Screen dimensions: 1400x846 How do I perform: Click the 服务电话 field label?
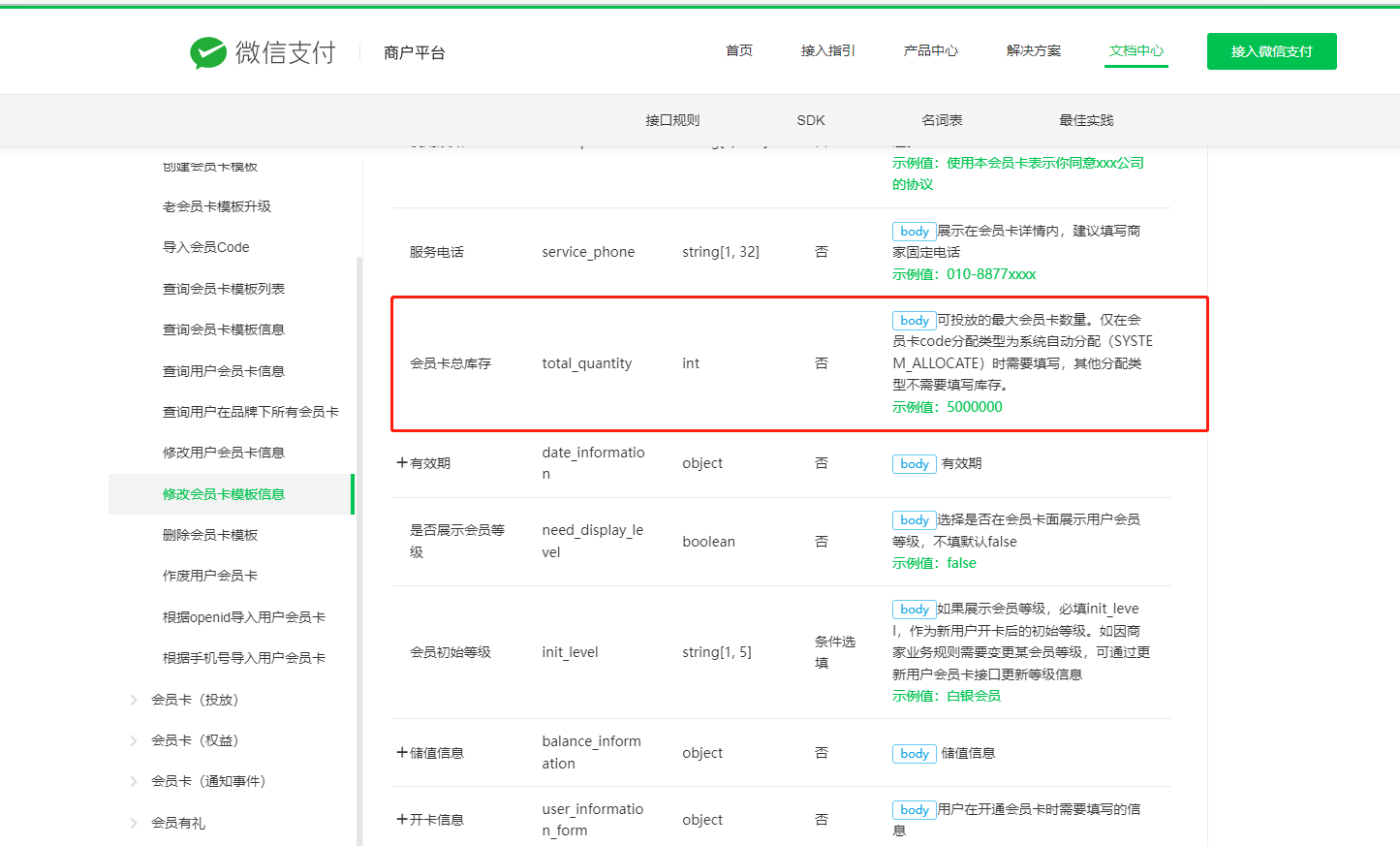tap(437, 252)
